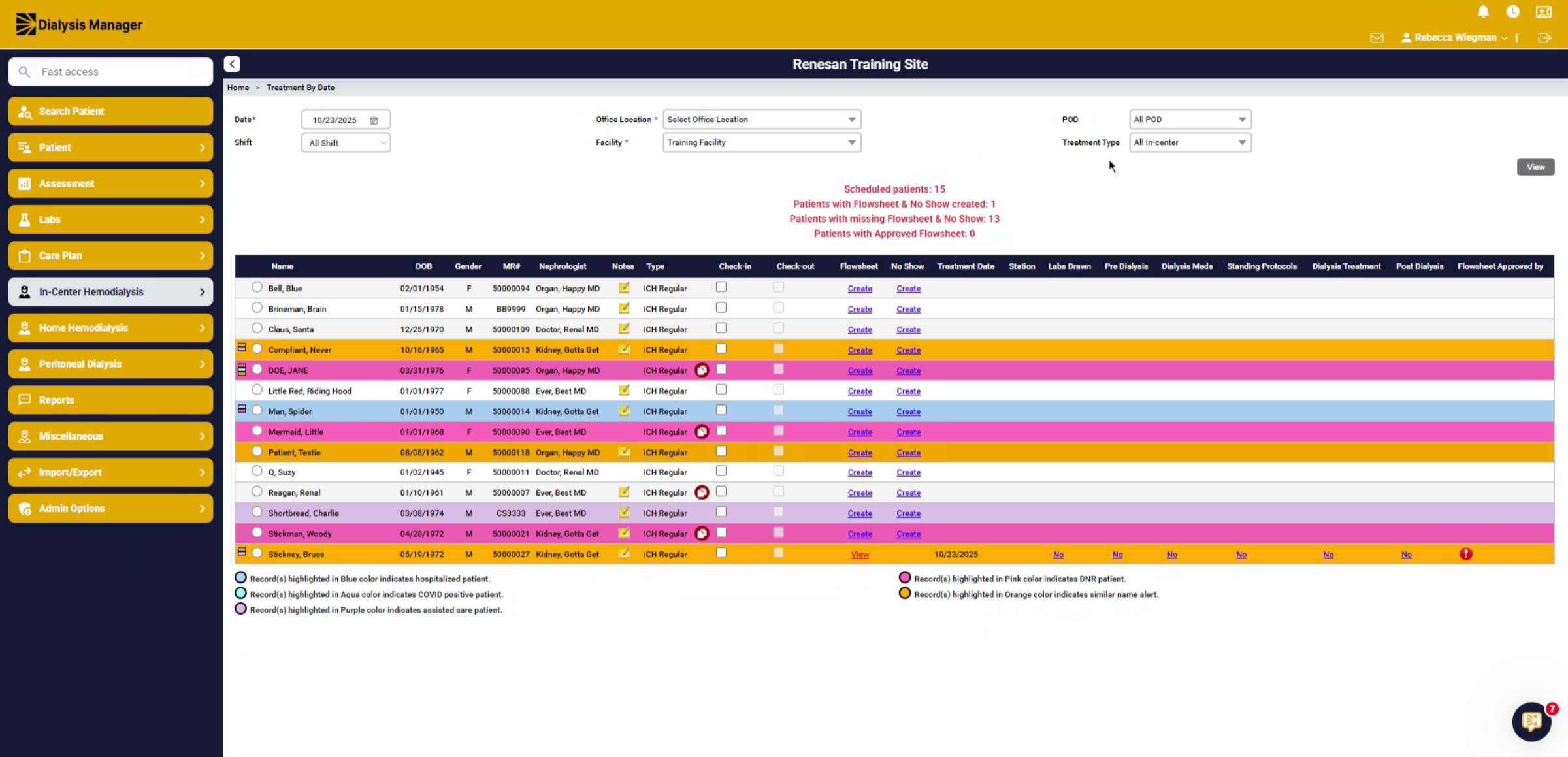Open the notes icon for Bell, Blue
The image size is (1568, 757).
pyautogui.click(x=624, y=287)
